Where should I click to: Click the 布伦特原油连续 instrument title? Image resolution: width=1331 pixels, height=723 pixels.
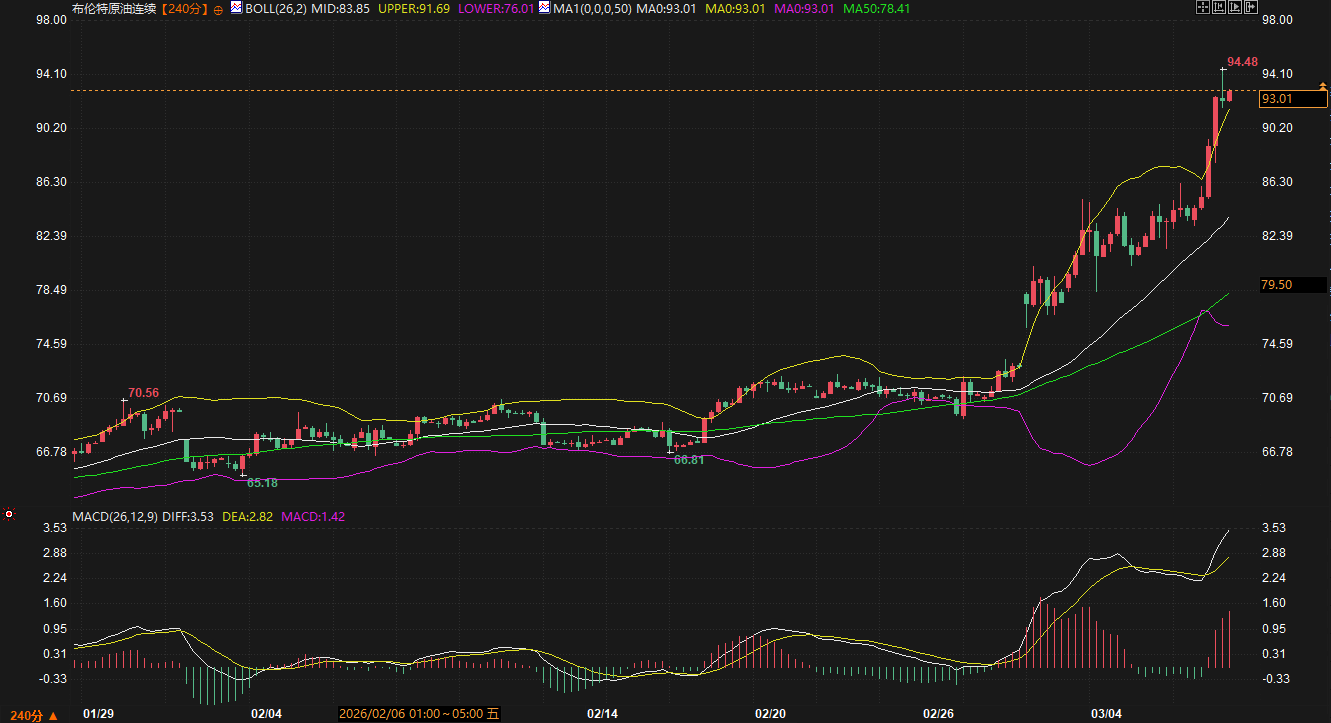[114, 8]
